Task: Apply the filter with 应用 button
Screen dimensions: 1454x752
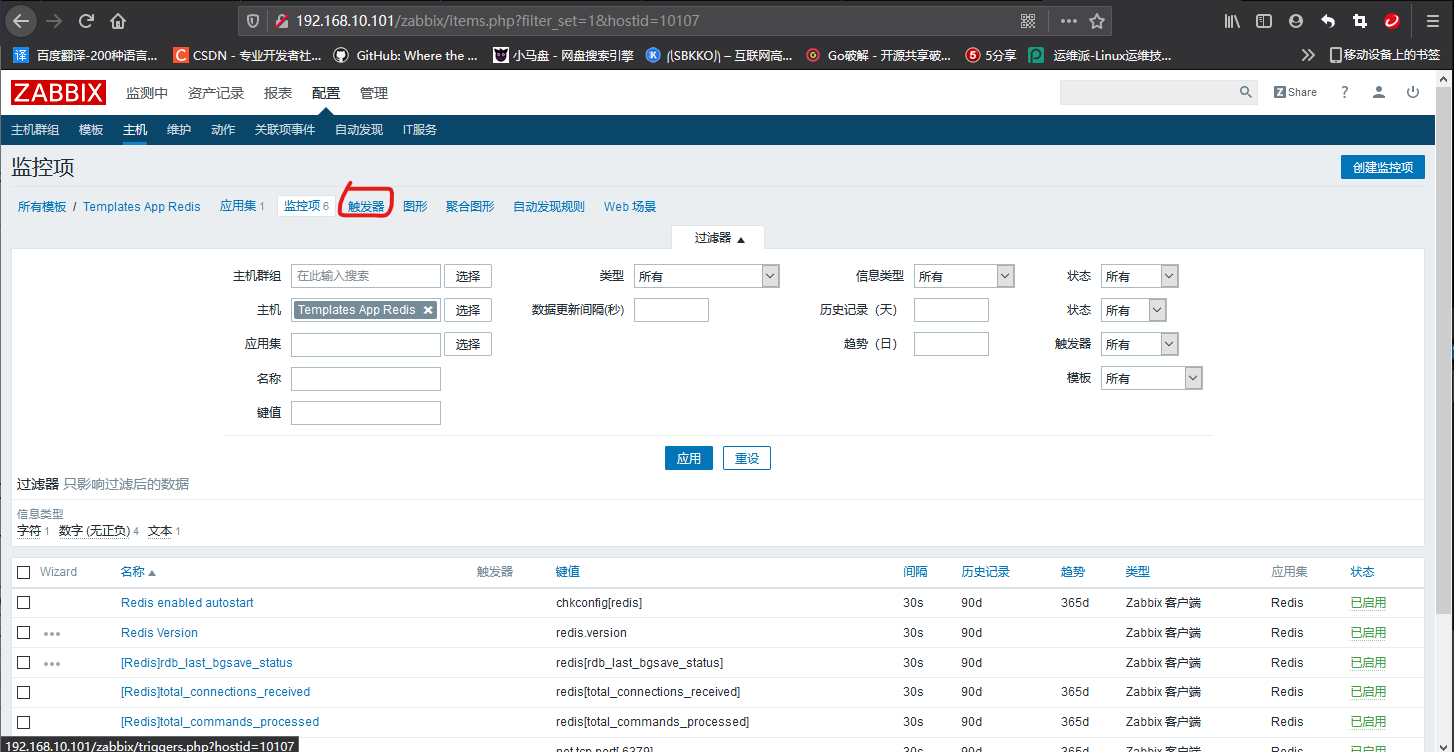Action: [x=689, y=458]
